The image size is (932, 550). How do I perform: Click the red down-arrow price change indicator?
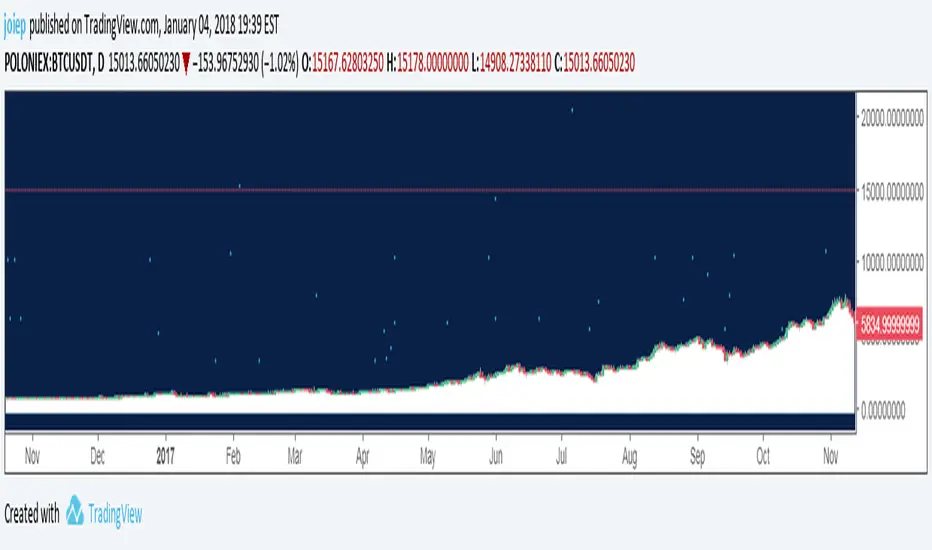click(186, 63)
